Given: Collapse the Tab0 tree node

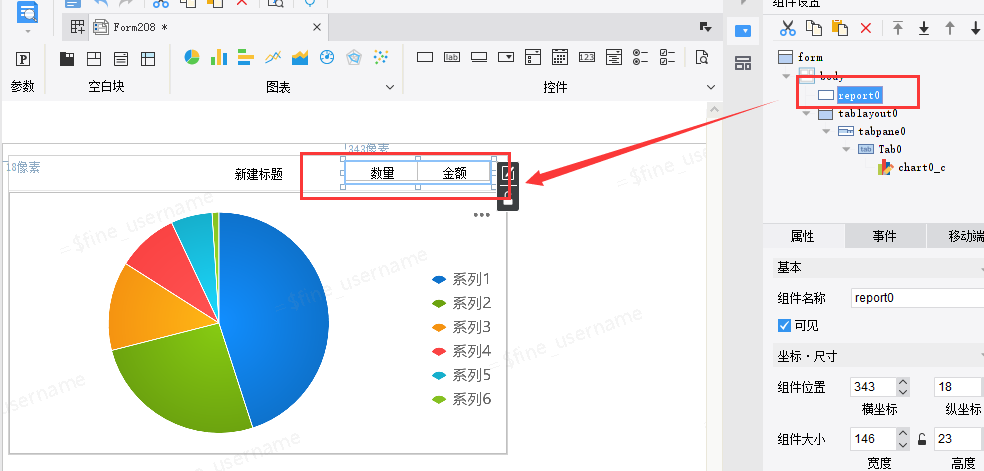Looking at the screenshot, I should click(847, 149).
